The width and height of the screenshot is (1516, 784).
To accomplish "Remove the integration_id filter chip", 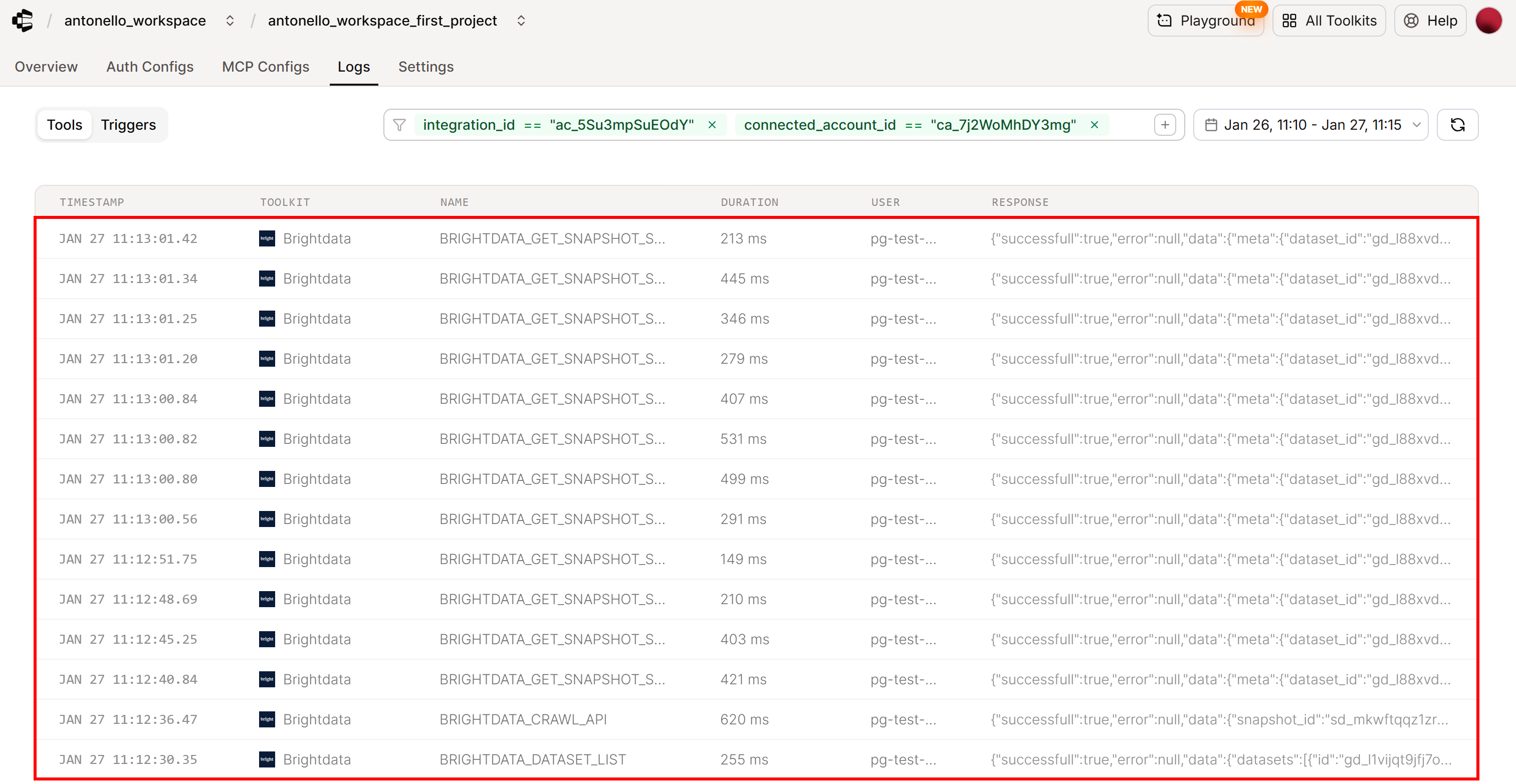I will tap(712, 125).
